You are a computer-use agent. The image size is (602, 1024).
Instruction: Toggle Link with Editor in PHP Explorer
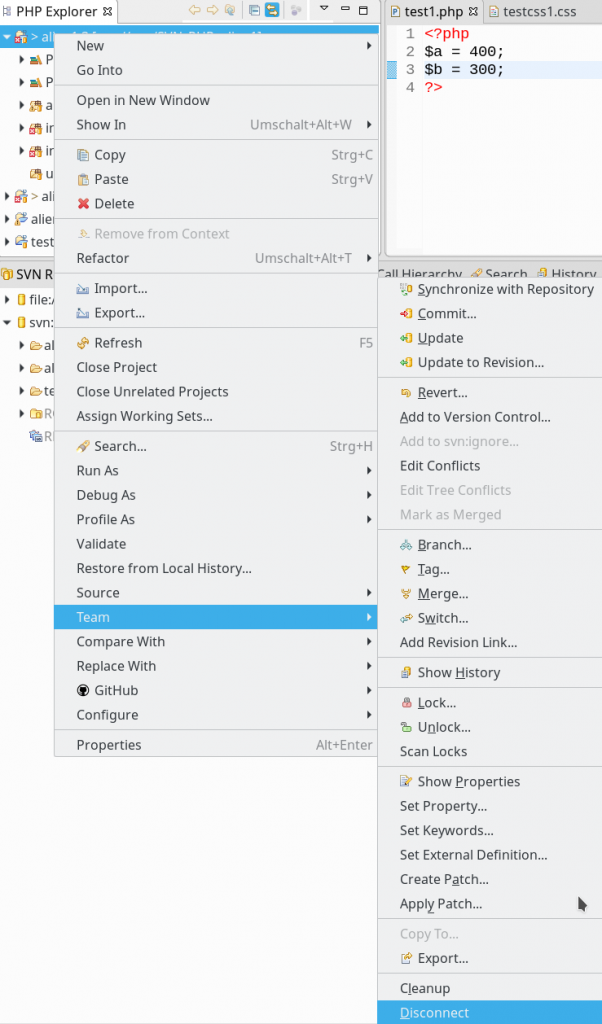pyautogui.click(x=272, y=10)
